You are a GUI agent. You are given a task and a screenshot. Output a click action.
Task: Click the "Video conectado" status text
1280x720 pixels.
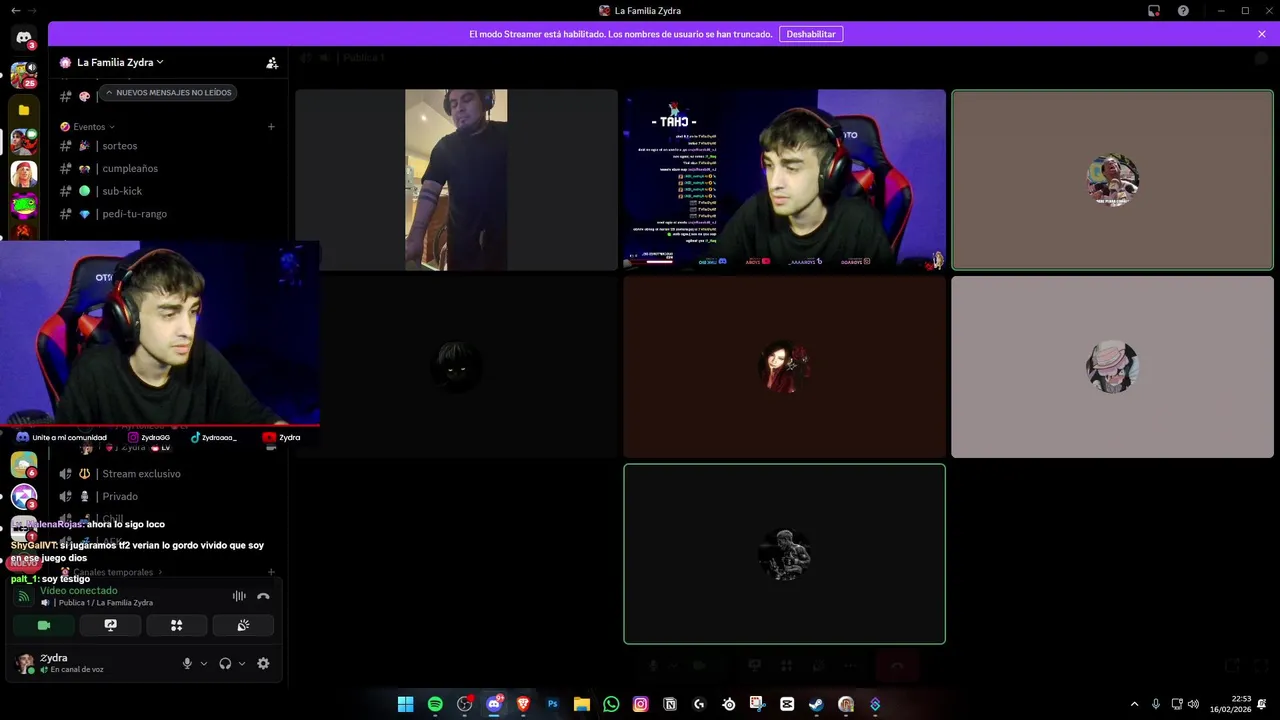(x=79, y=591)
